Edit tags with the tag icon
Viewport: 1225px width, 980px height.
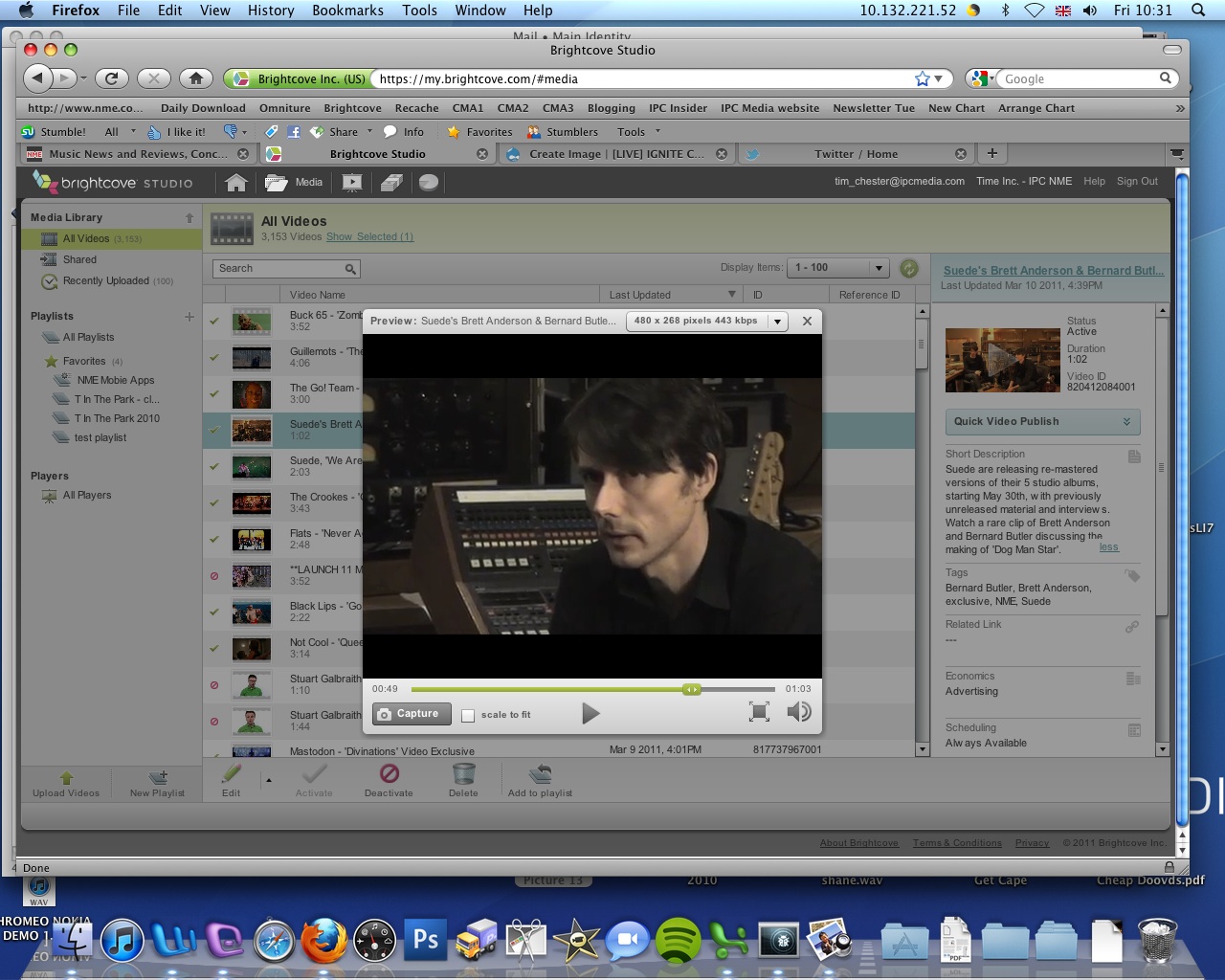(1132, 575)
